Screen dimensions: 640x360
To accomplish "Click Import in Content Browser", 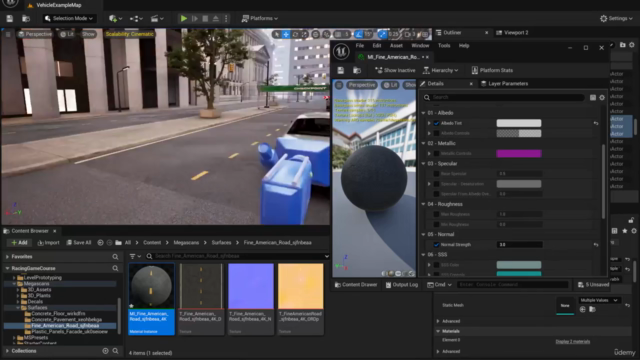I will pyautogui.click(x=48, y=242).
